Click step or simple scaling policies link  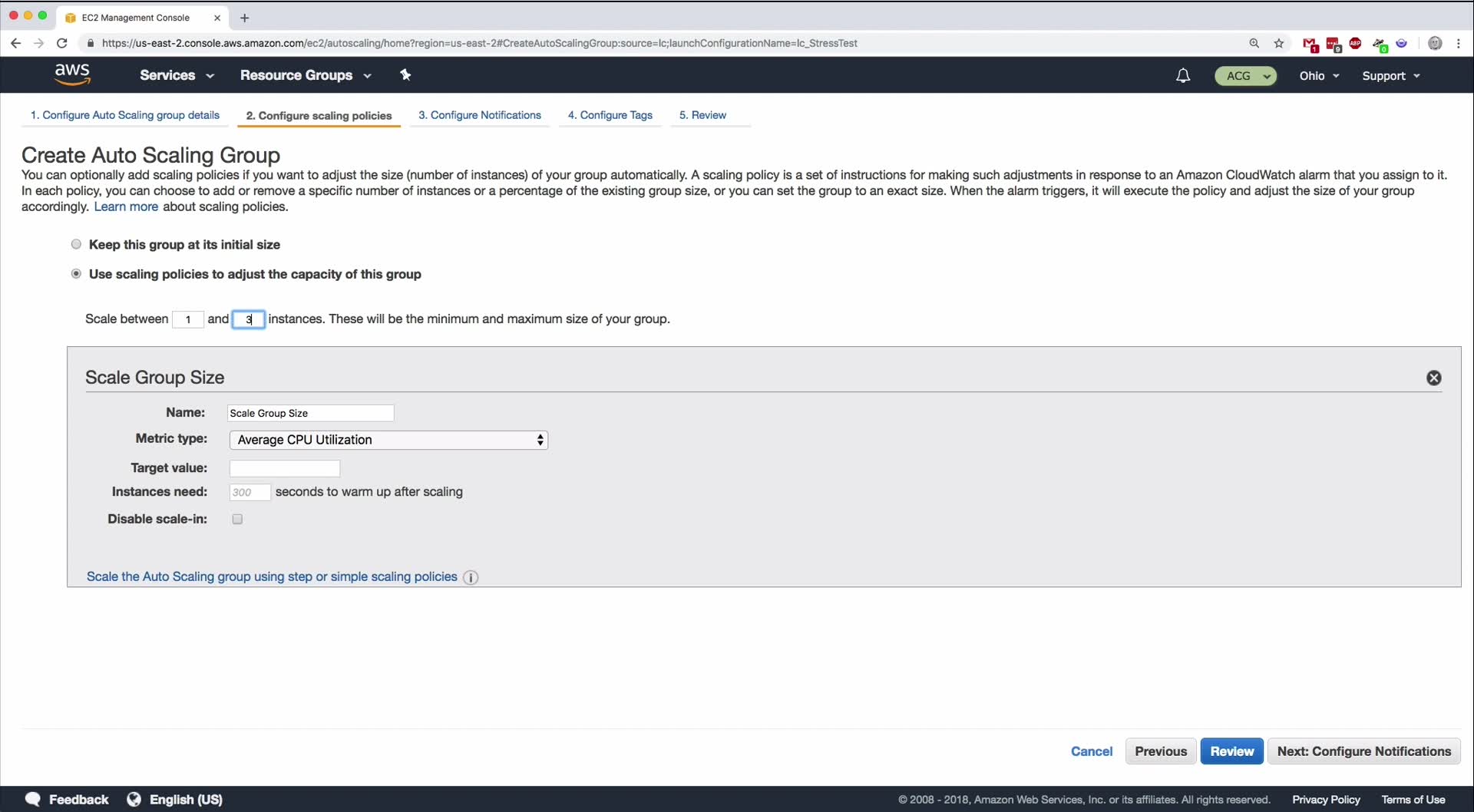point(272,576)
